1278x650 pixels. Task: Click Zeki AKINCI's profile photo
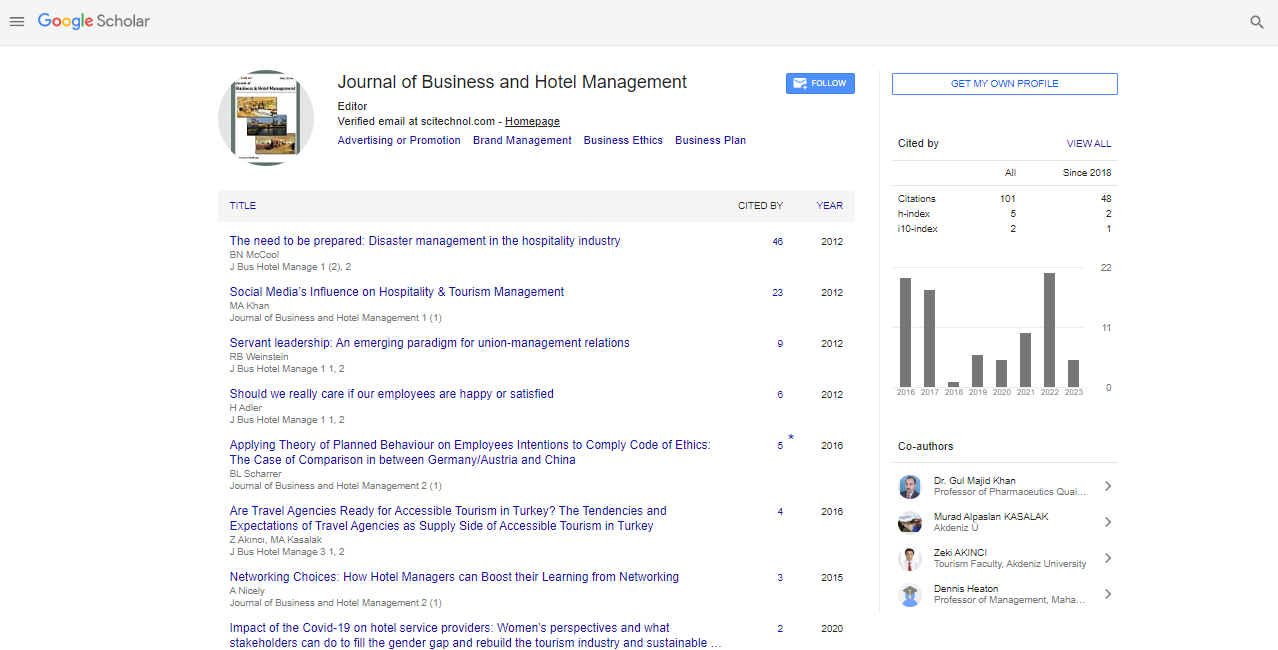coord(910,559)
